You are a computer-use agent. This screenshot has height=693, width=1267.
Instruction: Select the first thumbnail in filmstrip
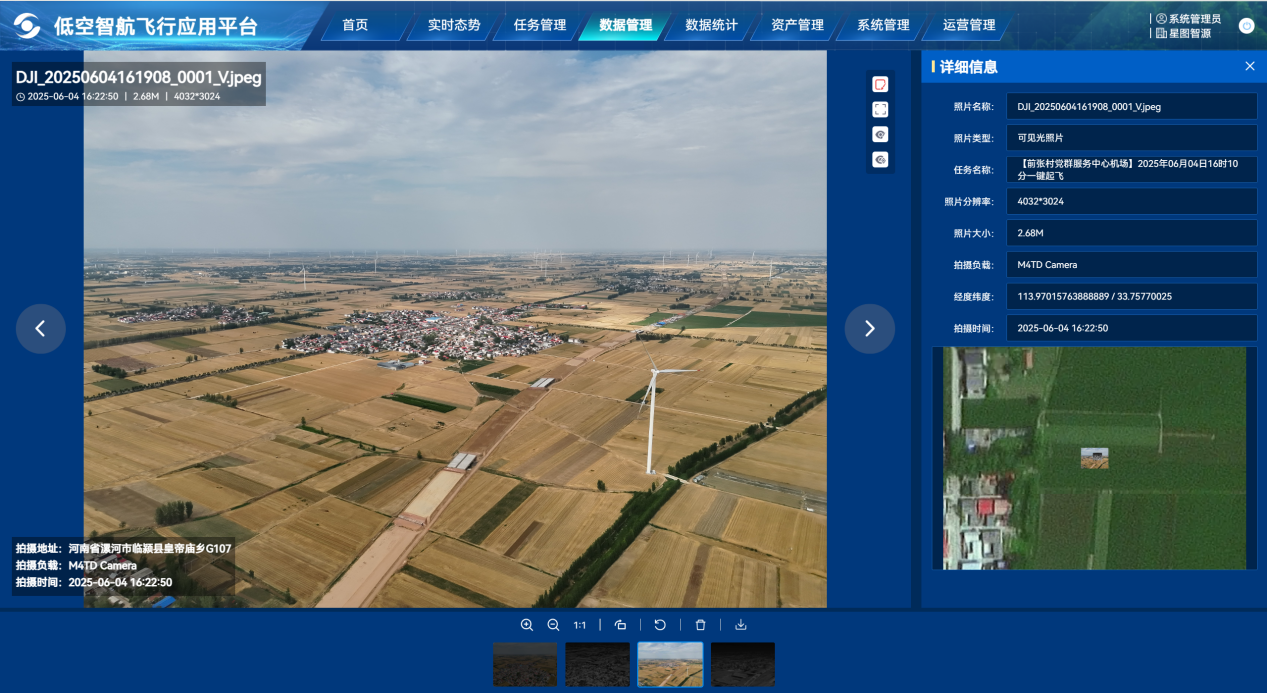(x=525, y=664)
